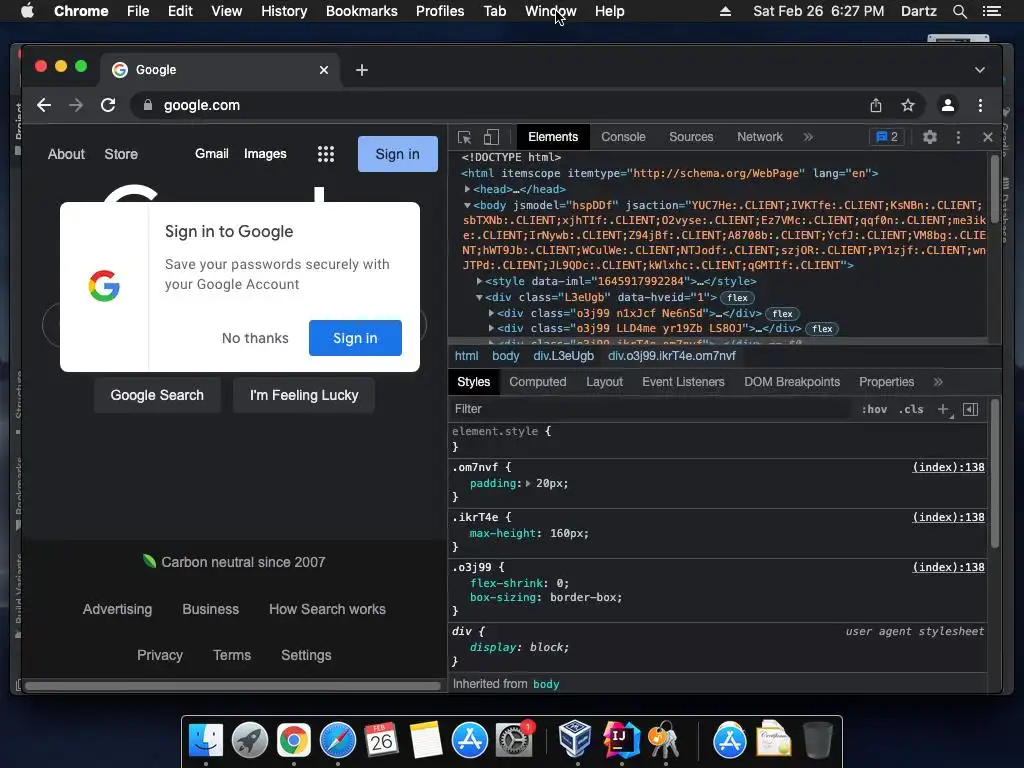The height and width of the screenshot is (768, 1024).
Task: Expand the div n1xJcf Ne6nSd node
Action: pyautogui.click(x=491, y=313)
